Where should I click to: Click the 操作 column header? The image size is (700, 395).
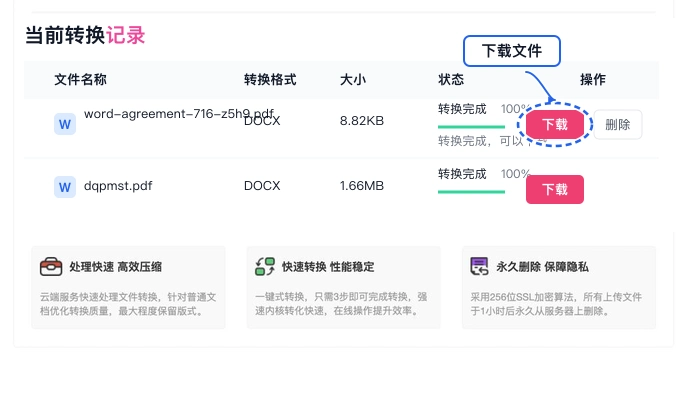tap(593, 80)
